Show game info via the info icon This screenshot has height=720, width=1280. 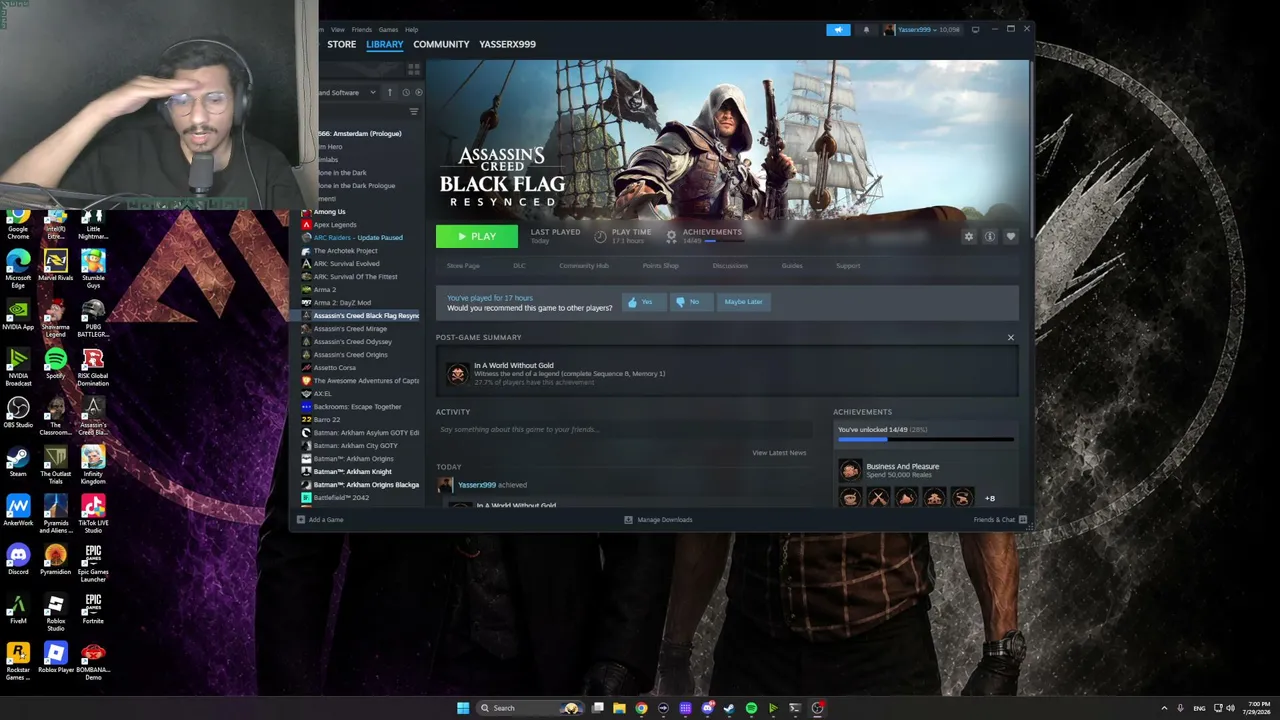(x=990, y=237)
